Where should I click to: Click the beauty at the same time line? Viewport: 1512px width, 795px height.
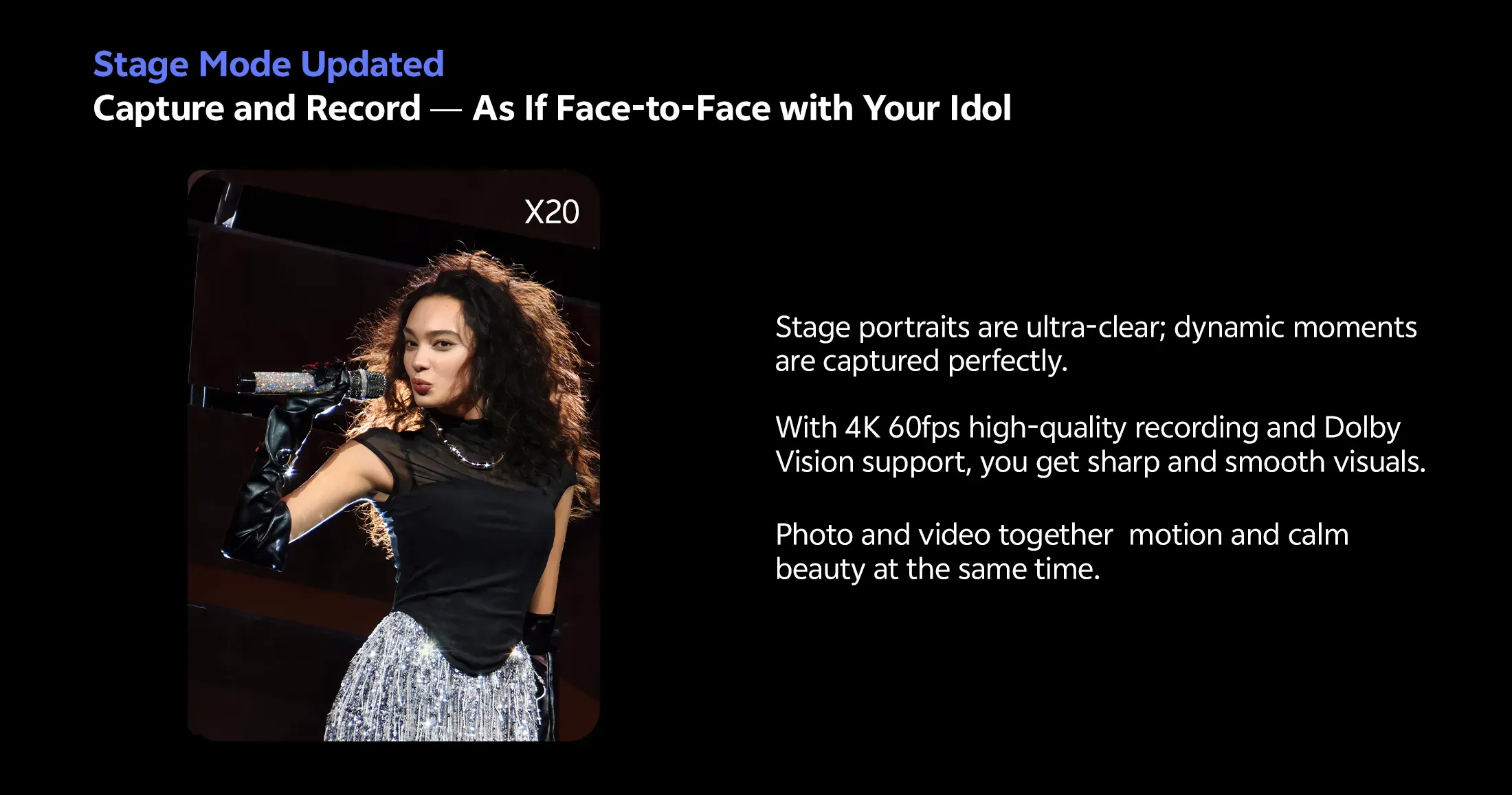(x=937, y=569)
